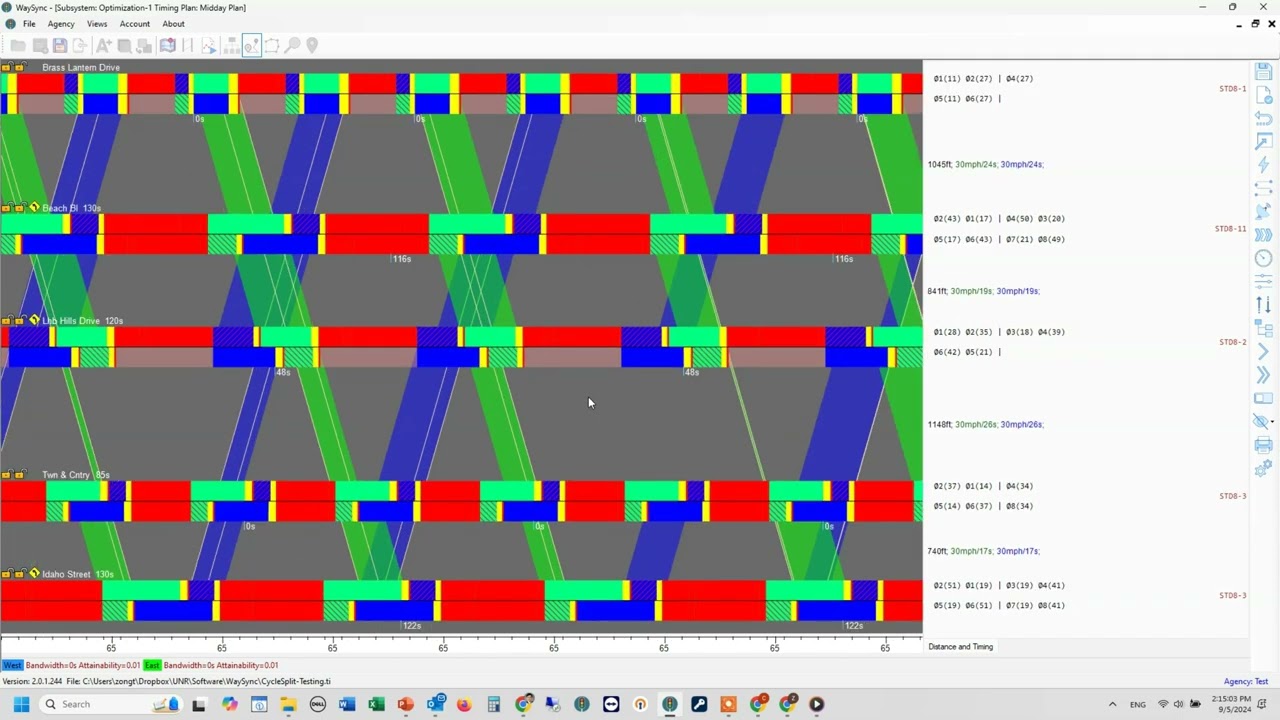Toggle leftmost lock on Twn & Cntry
The width and height of the screenshot is (1280, 720).
click(x=6, y=475)
